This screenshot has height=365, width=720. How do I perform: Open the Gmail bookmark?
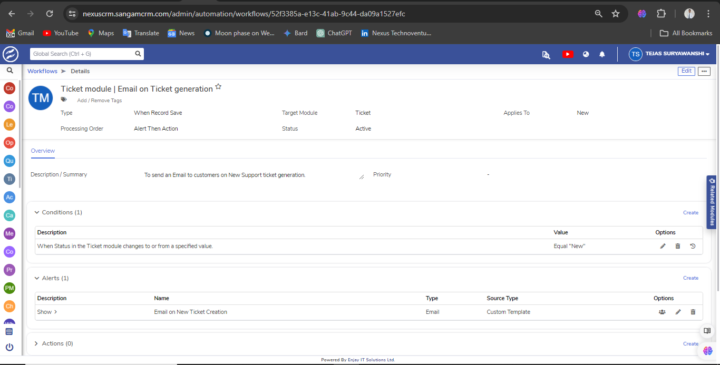point(20,33)
